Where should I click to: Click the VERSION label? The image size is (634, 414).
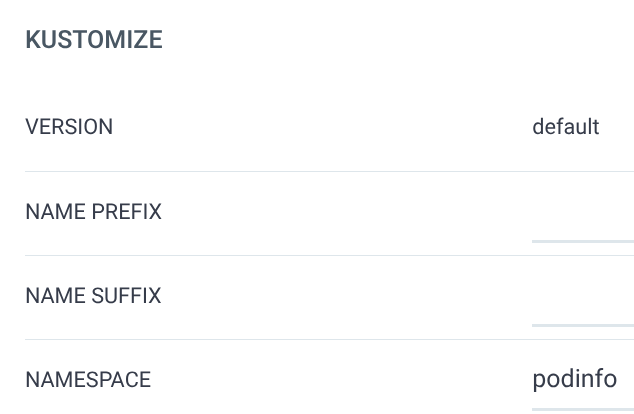click(x=69, y=127)
